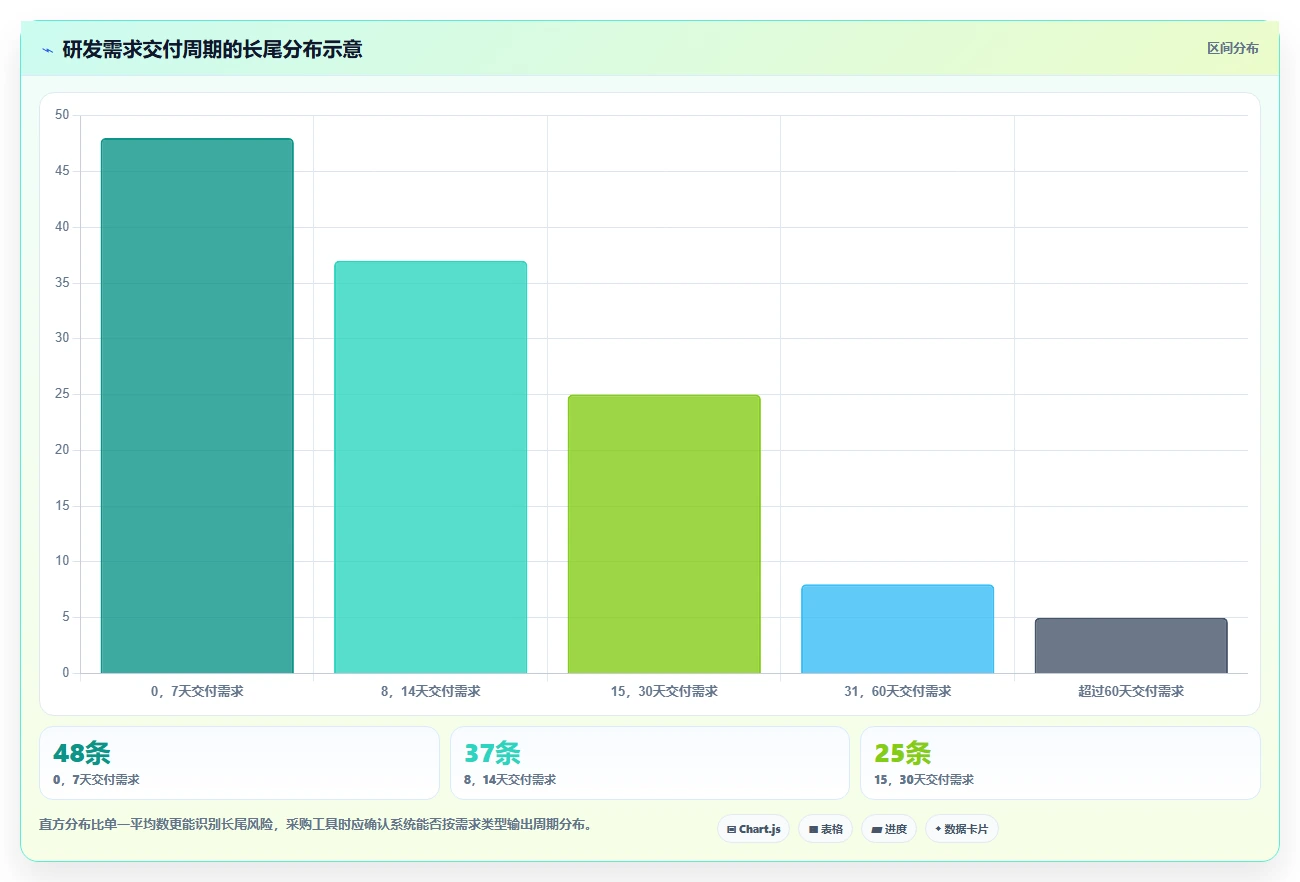Click the title 研发需求交付周期的长尾分布示意

(212, 49)
